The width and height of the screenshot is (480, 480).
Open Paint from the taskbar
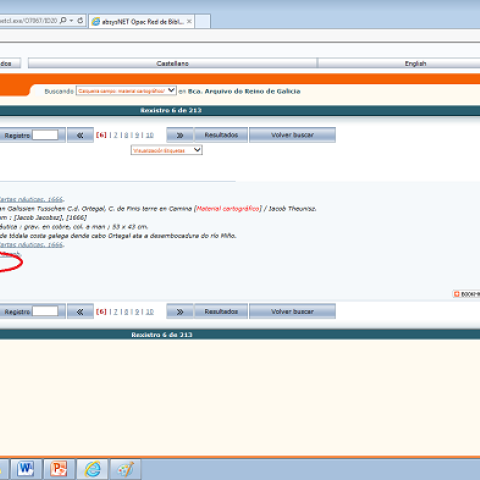[x=125, y=469]
